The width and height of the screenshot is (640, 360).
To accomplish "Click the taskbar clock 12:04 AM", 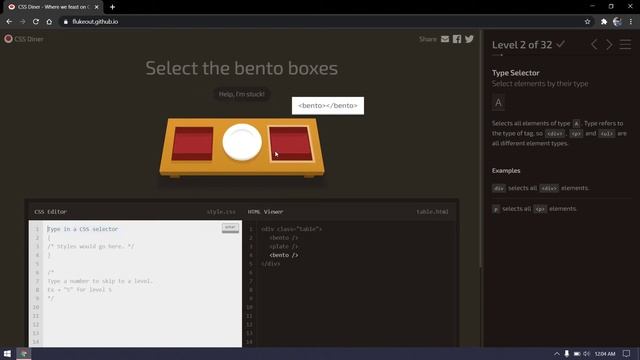I will pos(605,353).
